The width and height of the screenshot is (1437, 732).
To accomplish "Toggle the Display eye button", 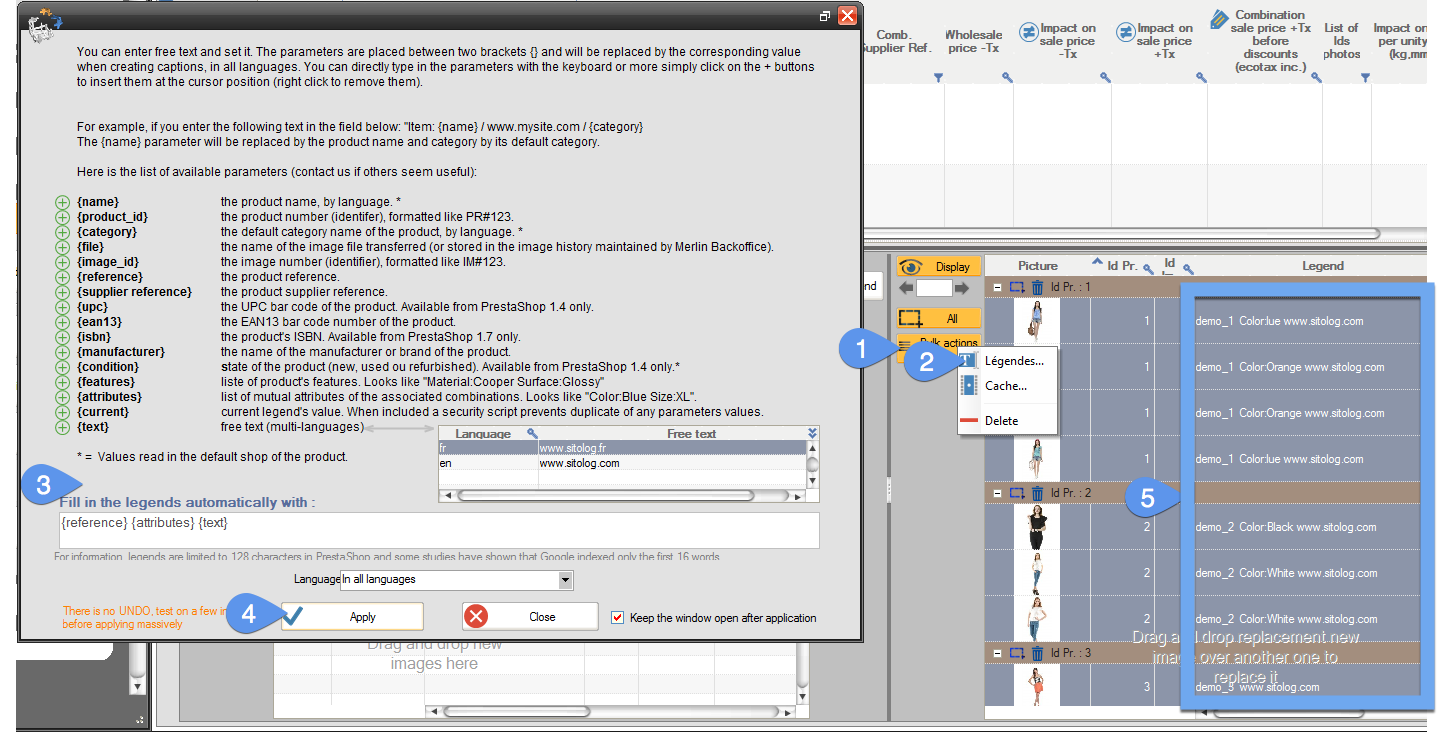I will coord(939,267).
